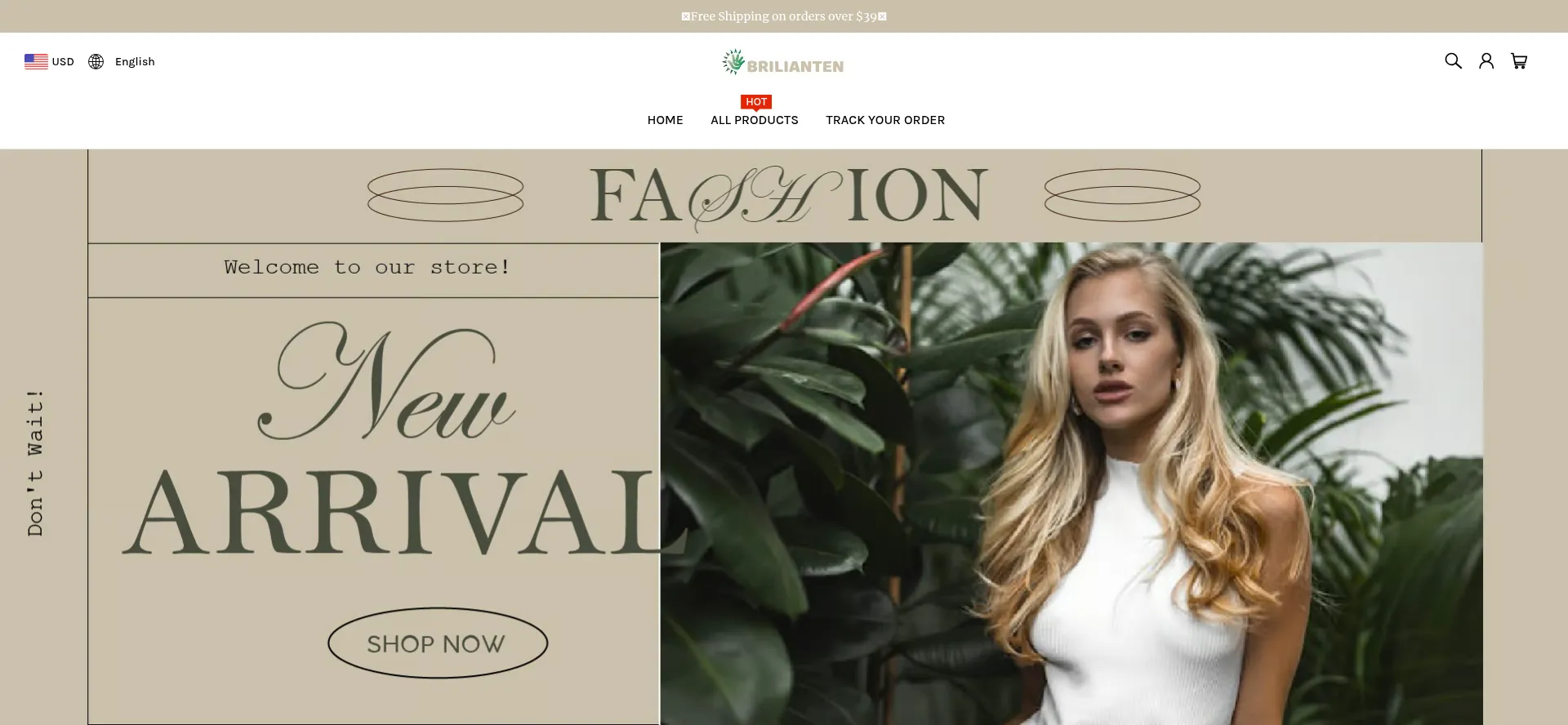Open the search magnifier icon
Screen dimensions: 1568x725
(1453, 61)
